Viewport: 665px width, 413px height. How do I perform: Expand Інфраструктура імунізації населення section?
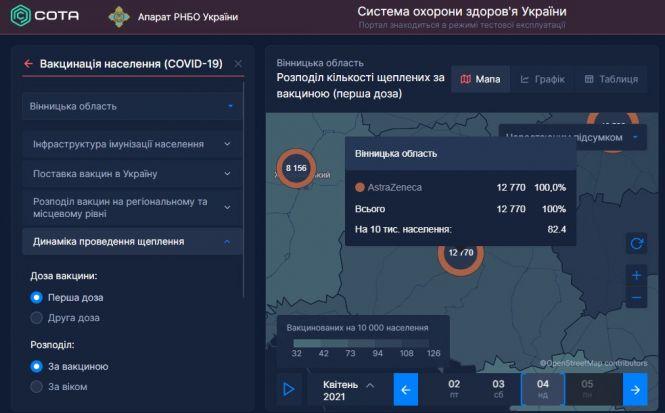click(x=132, y=144)
